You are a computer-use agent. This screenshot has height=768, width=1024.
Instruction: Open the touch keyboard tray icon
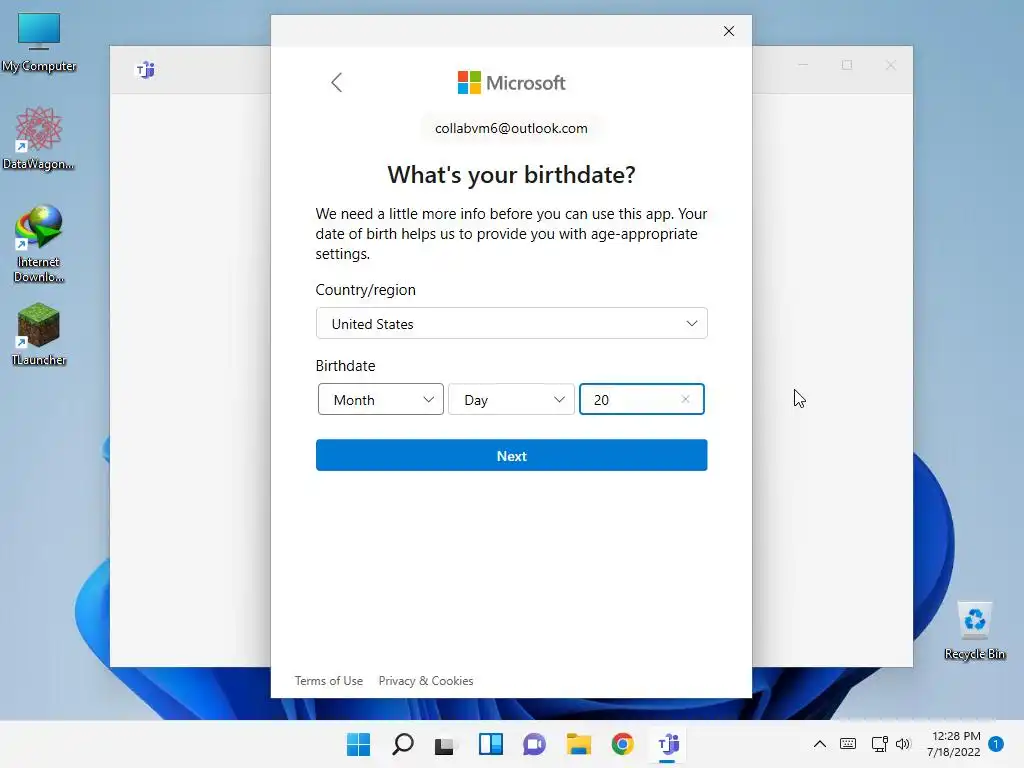coord(848,744)
